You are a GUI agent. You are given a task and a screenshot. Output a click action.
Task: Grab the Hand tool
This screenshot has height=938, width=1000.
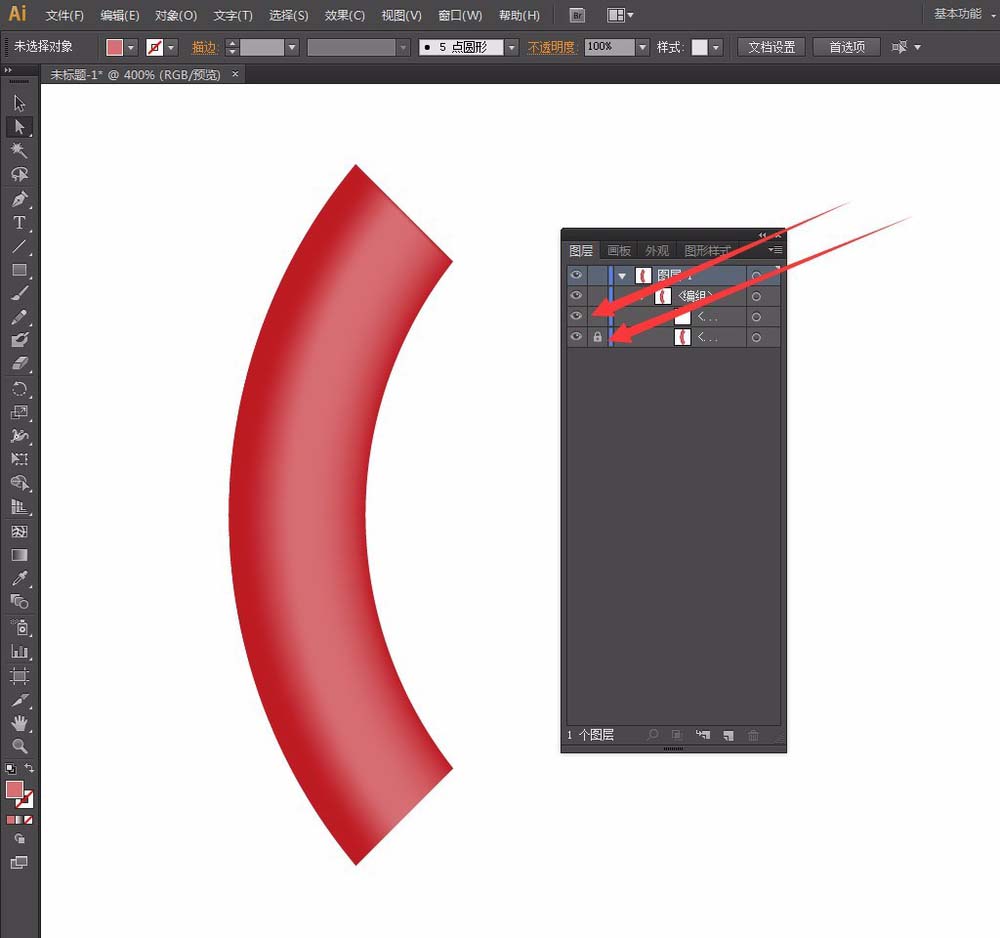[x=20, y=723]
